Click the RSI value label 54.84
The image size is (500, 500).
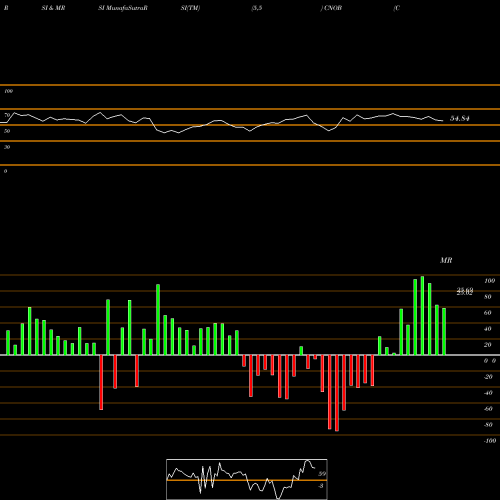460,118
